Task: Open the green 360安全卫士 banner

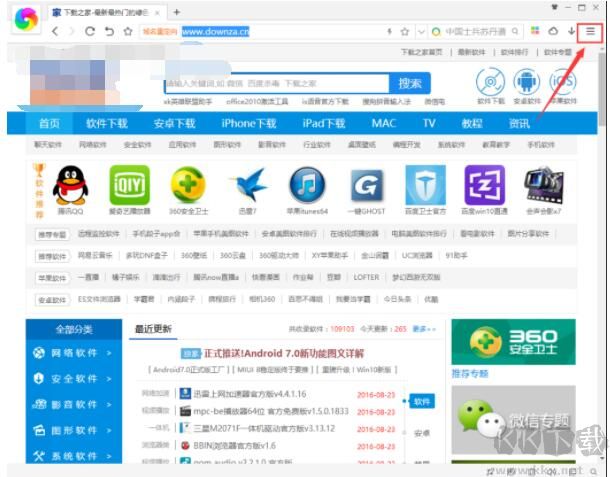Action: pos(514,342)
